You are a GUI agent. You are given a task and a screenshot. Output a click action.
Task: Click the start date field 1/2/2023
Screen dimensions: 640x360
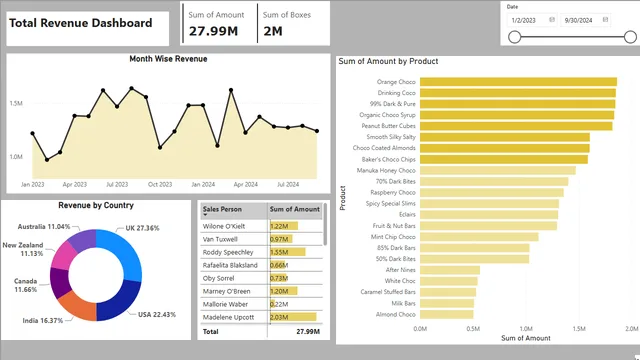tap(531, 20)
